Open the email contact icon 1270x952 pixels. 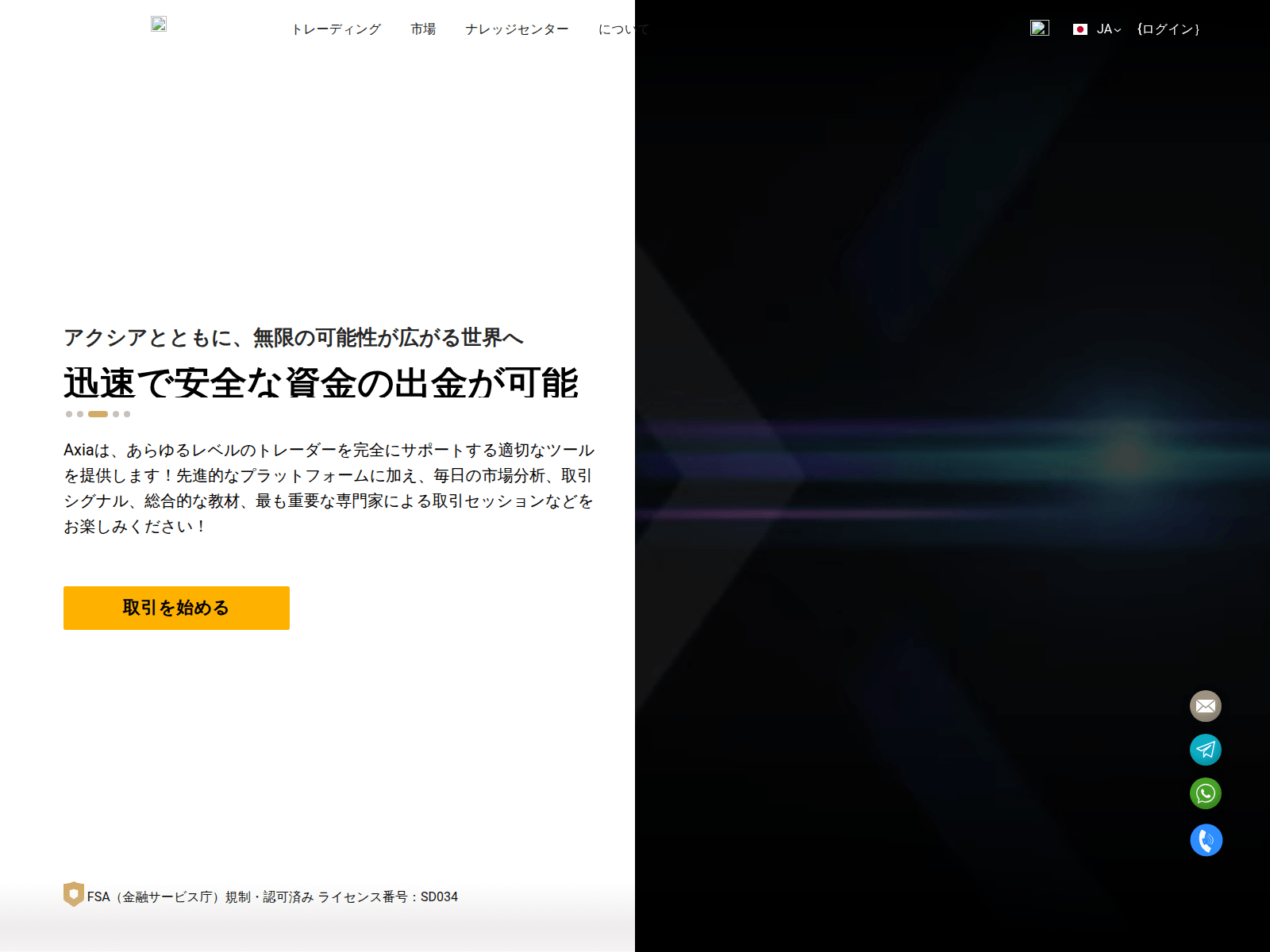[x=1206, y=706]
